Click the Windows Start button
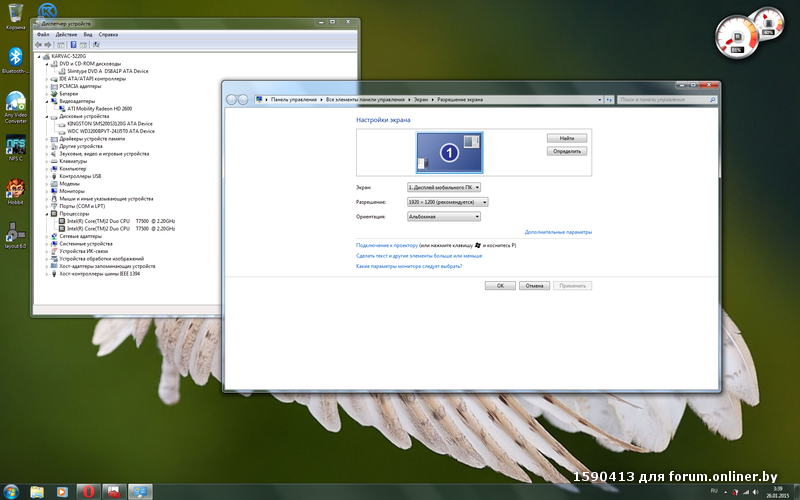The height and width of the screenshot is (500, 800). pos(10,491)
